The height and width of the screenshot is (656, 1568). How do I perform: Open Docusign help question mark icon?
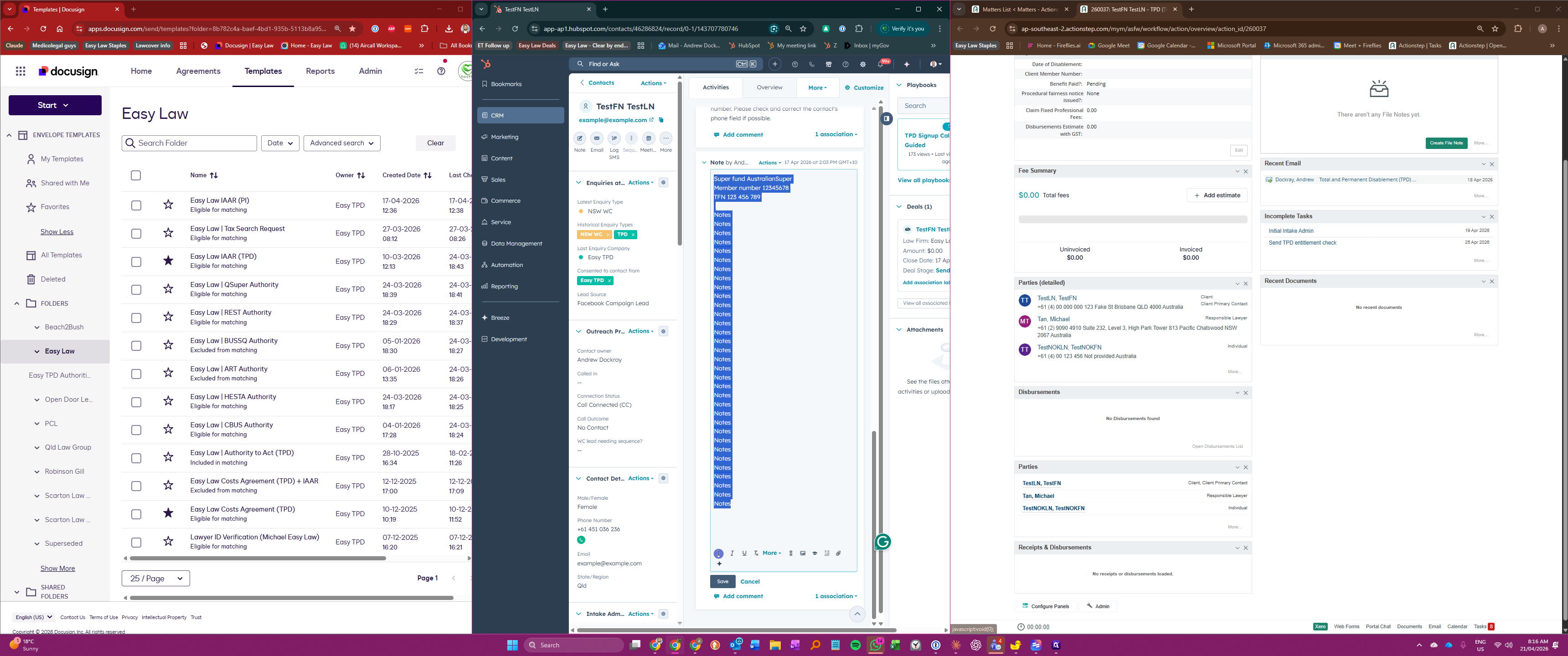441,71
